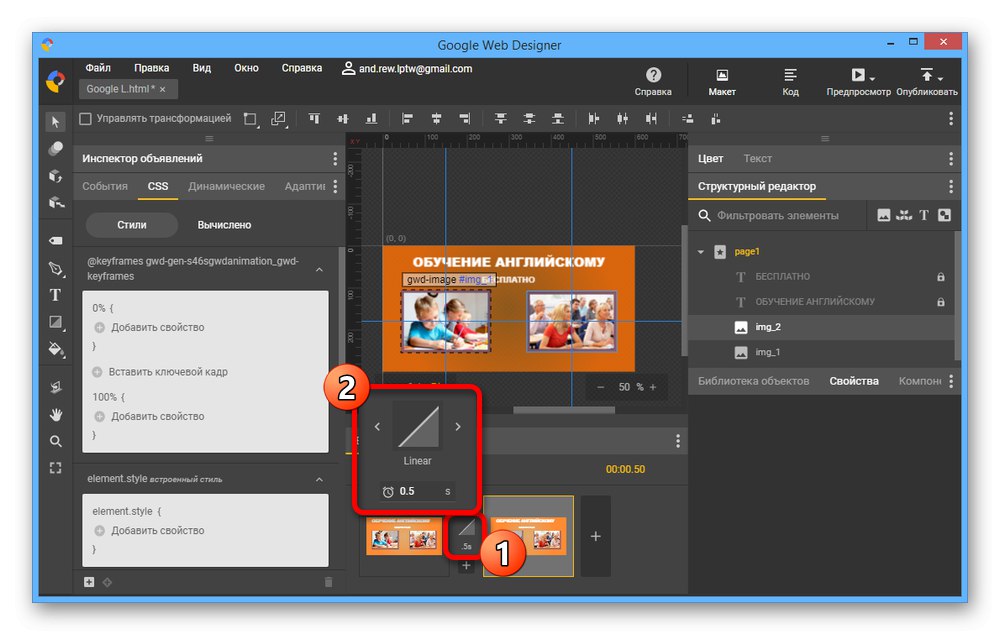Toggle lock on БЕСПЛАТНО layer
Screen dimensions: 1000x635
point(940,277)
